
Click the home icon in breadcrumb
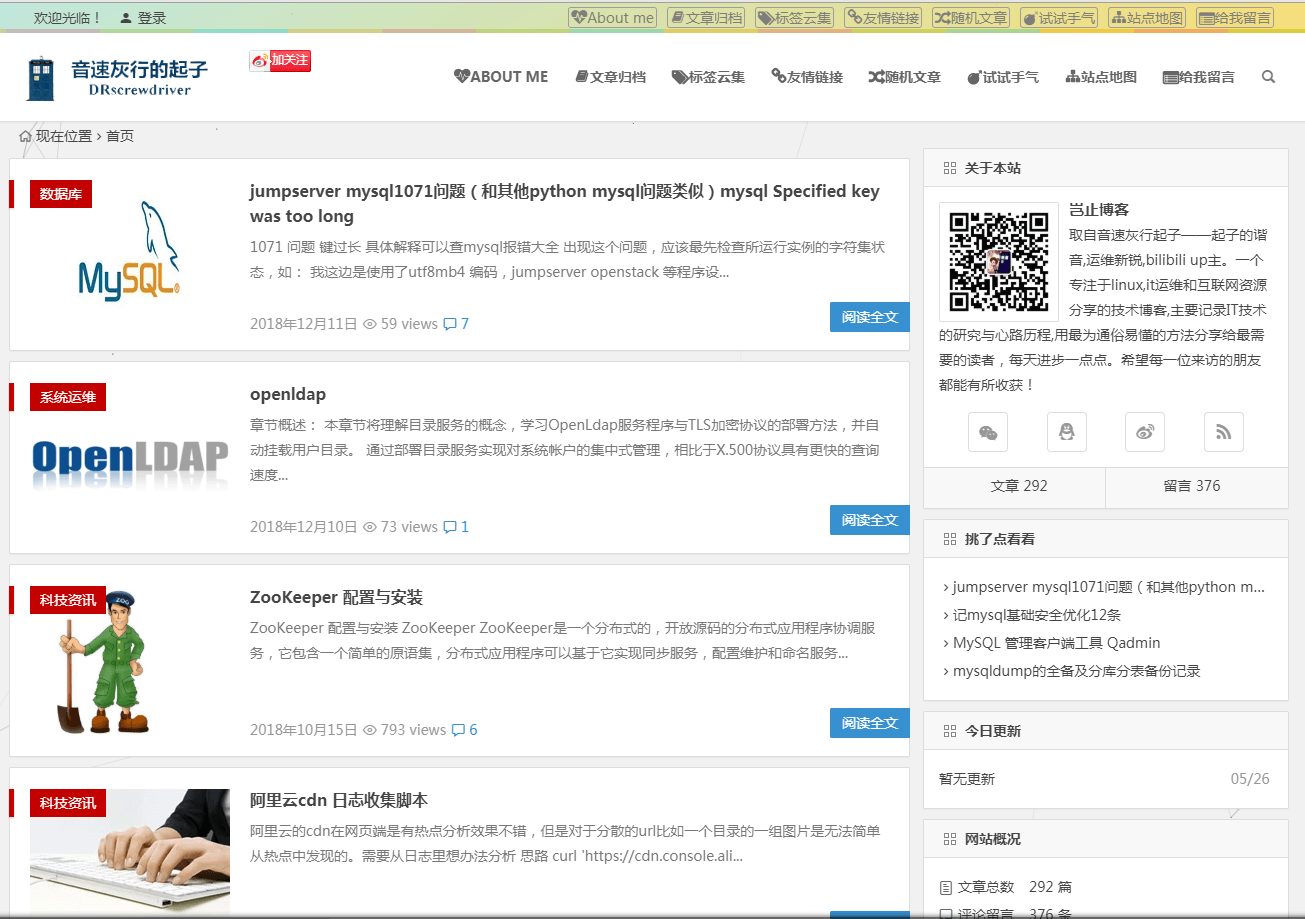point(25,136)
